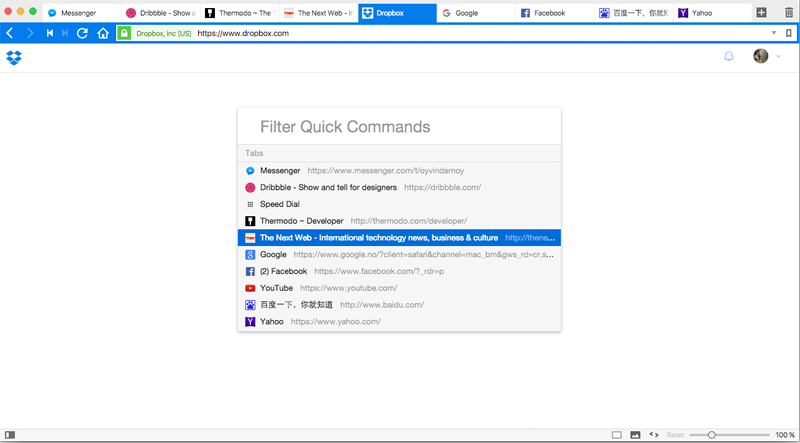Image resolution: width=800 pixels, height=443 pixels.
Task: Open the Dropbox notifications bell
Action: (729, 56)
